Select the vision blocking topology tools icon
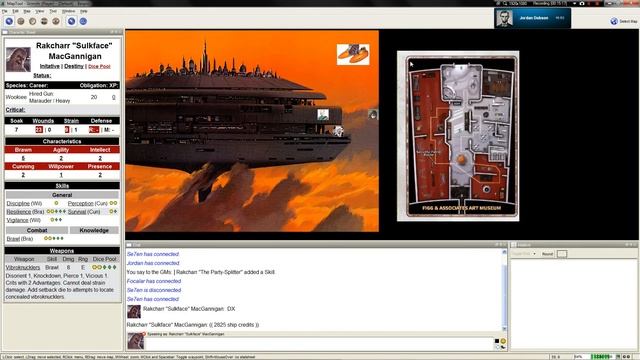 point(56,21)
